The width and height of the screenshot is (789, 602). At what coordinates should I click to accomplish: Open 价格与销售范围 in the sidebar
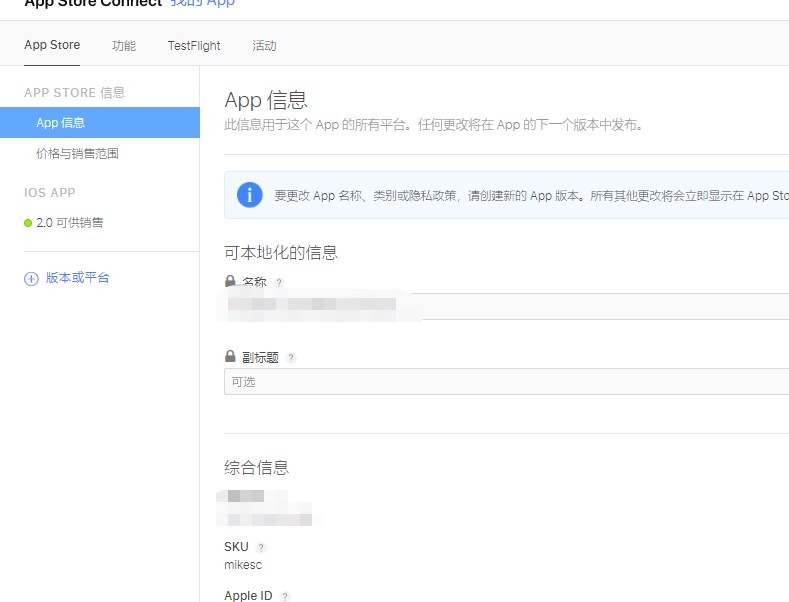tap(78, 154)
